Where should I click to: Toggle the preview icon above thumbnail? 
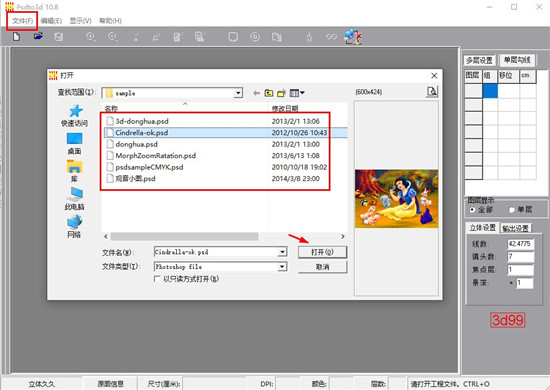(432, 92)
